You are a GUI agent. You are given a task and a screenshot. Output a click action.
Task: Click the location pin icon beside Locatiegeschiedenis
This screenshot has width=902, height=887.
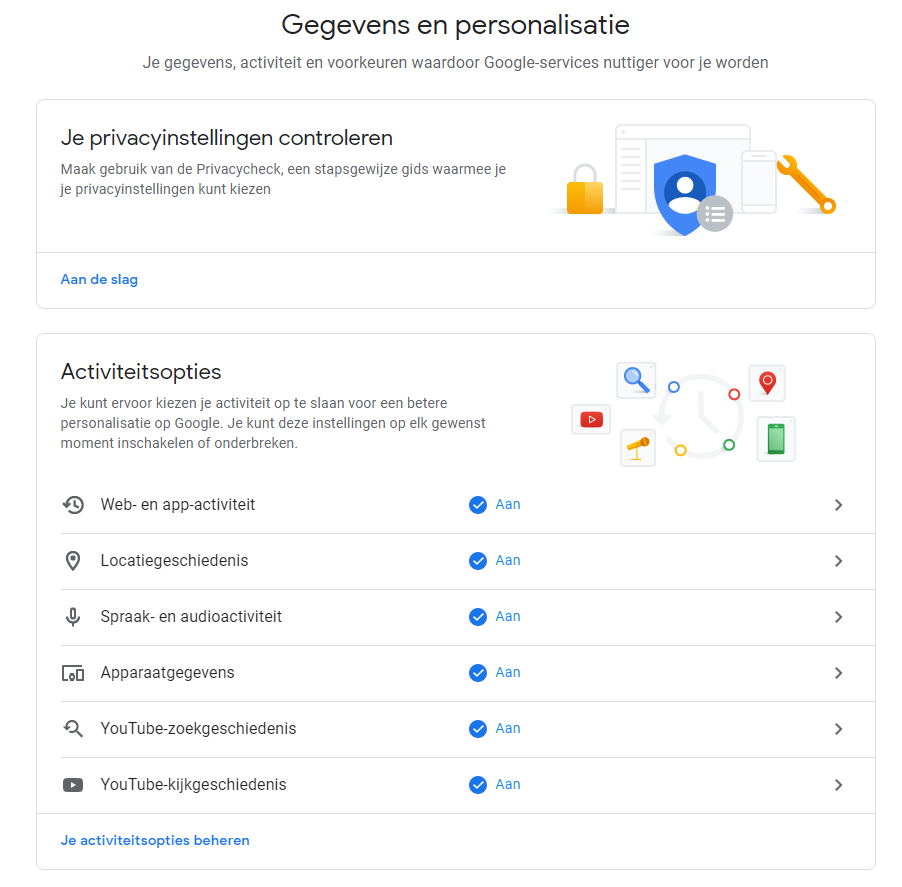(73, 561)
